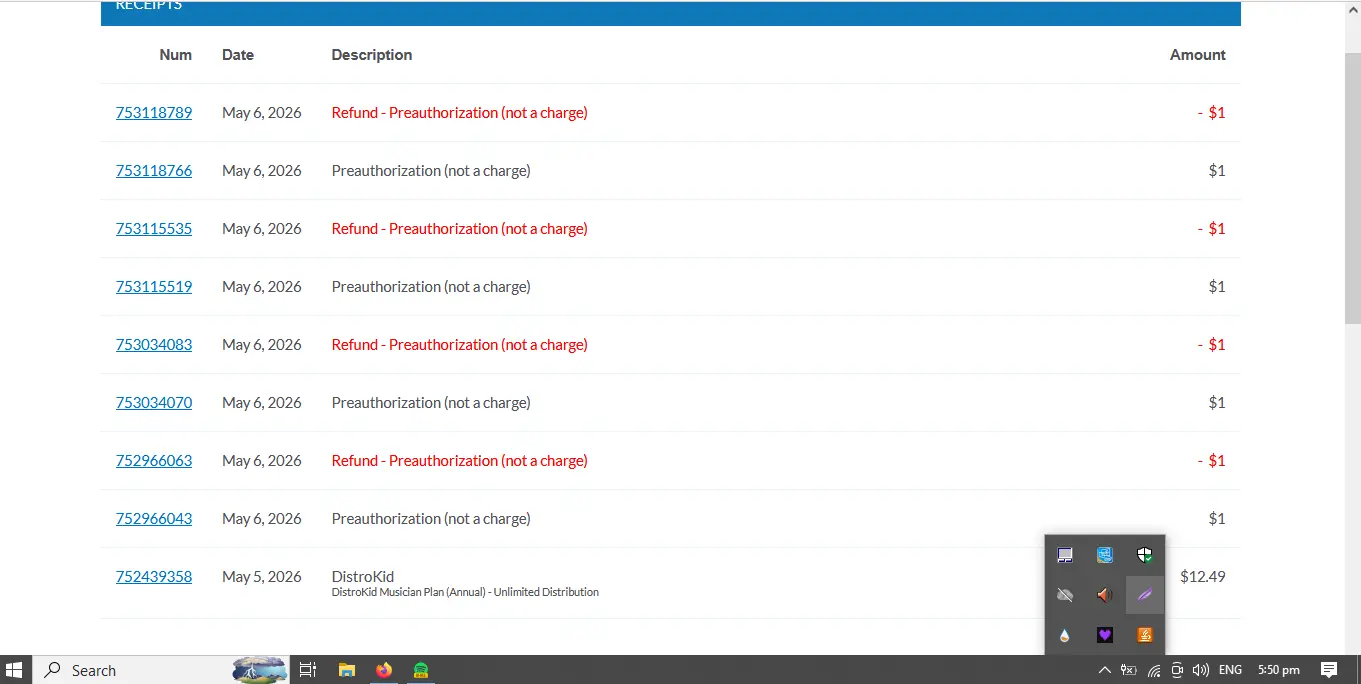
Task: Open the orange Java tray icon
Action: 1145,635
